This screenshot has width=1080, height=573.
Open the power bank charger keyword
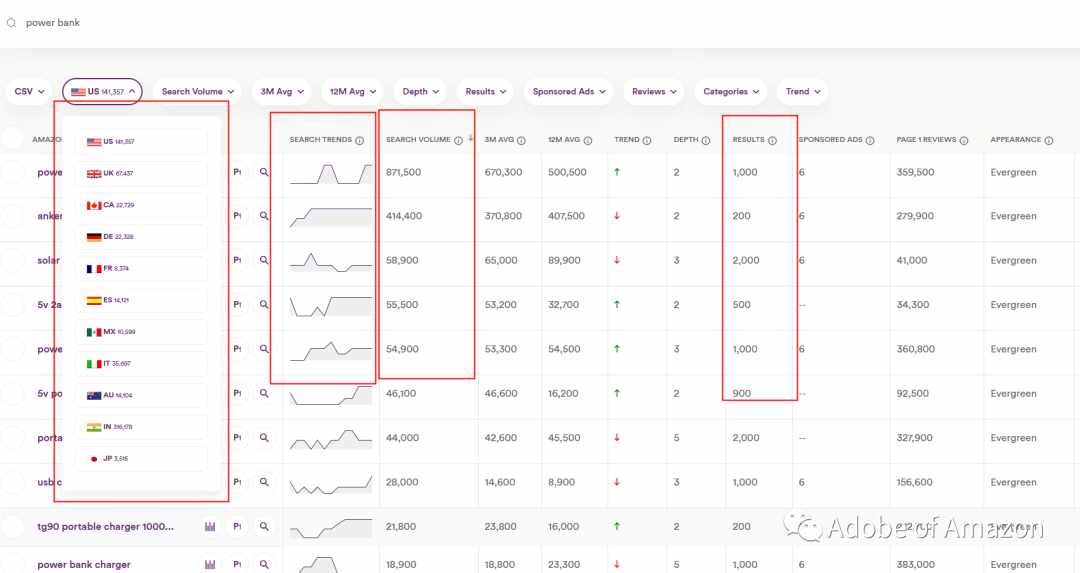tap(84, 565)
